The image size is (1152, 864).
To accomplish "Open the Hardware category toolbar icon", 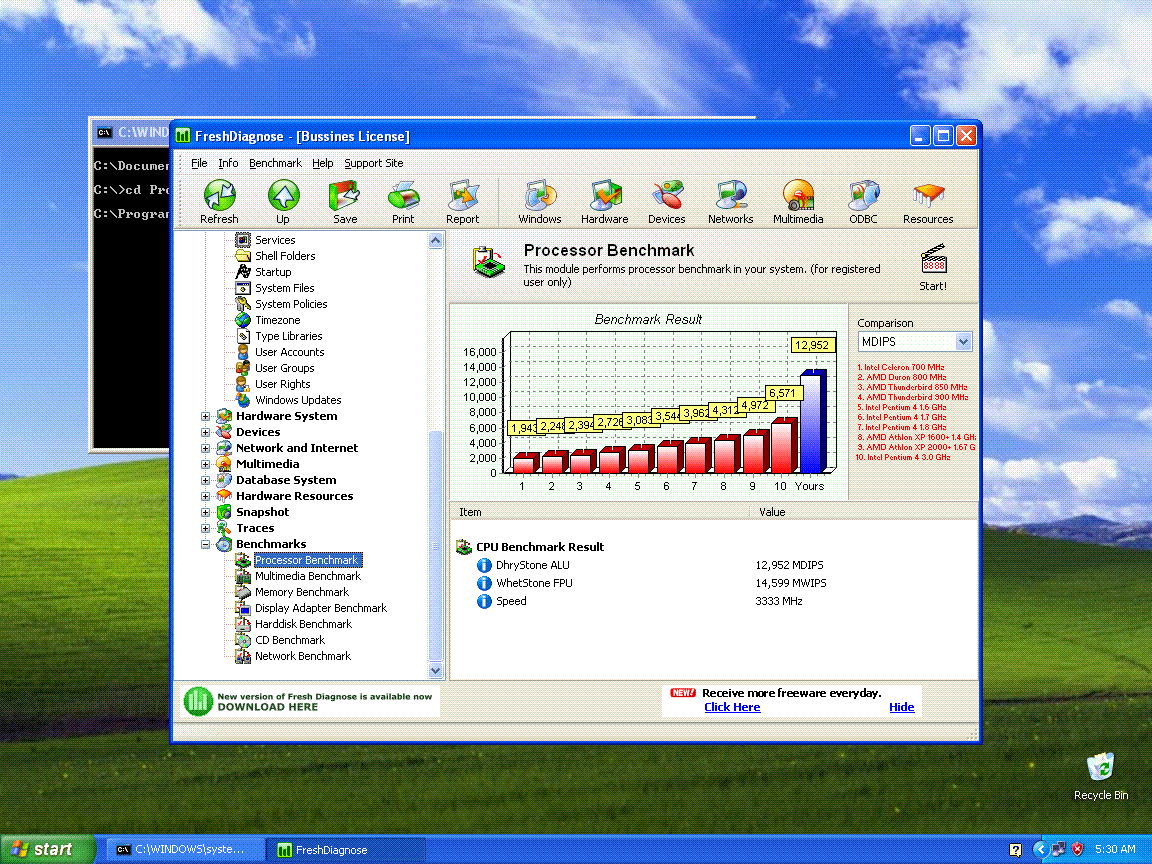I will click(605, 196).
